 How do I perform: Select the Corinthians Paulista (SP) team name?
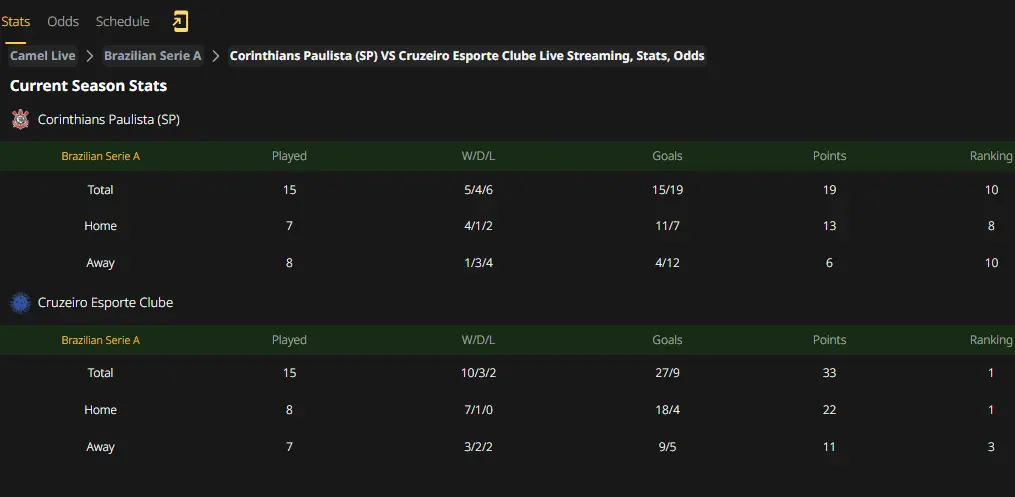pyautogui.click(x=109, y=119)
